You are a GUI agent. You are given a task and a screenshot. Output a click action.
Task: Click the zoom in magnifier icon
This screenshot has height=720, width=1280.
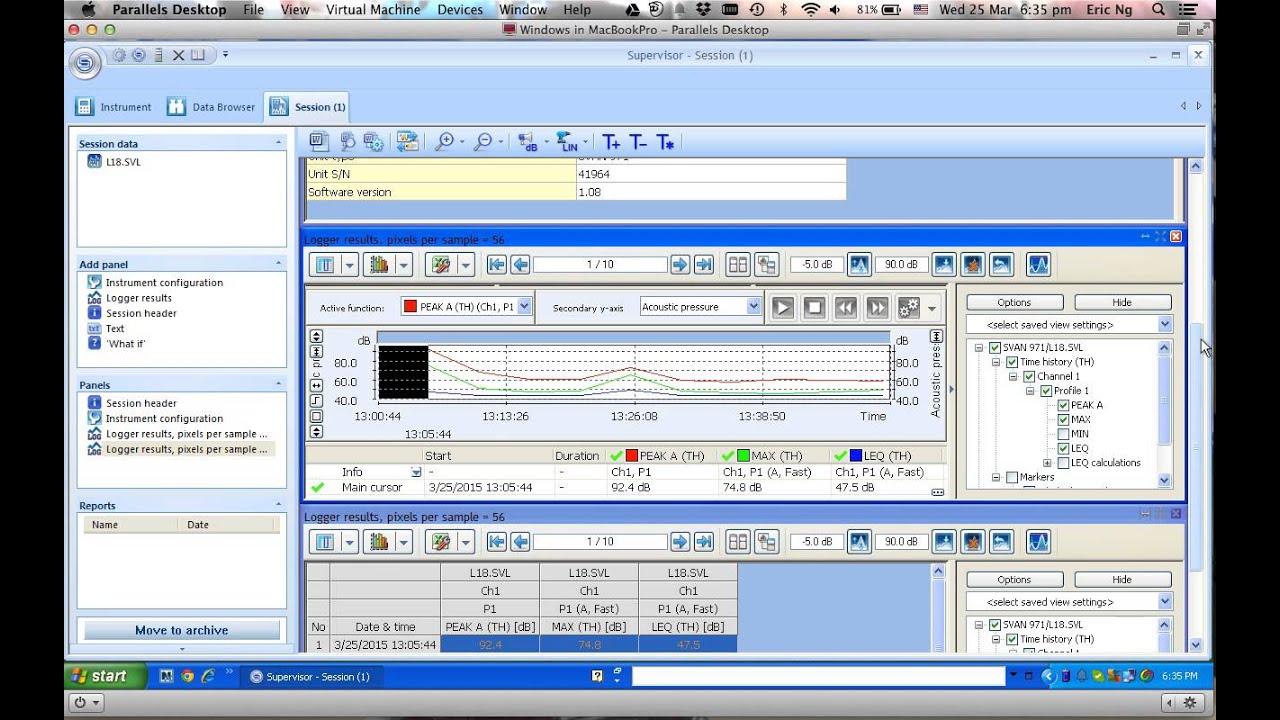[444, 142]
